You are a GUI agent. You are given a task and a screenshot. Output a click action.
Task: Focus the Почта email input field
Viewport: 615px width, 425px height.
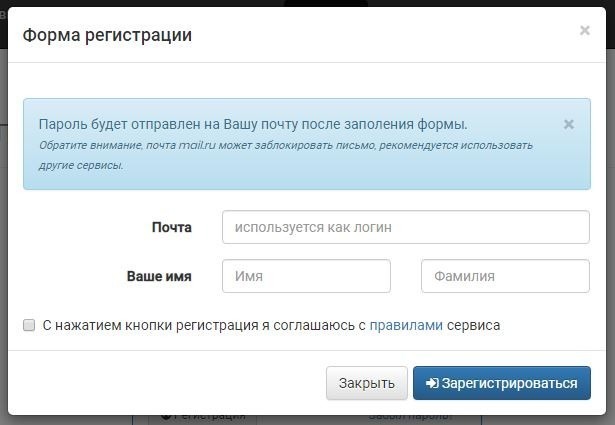[x=406, y=227]
